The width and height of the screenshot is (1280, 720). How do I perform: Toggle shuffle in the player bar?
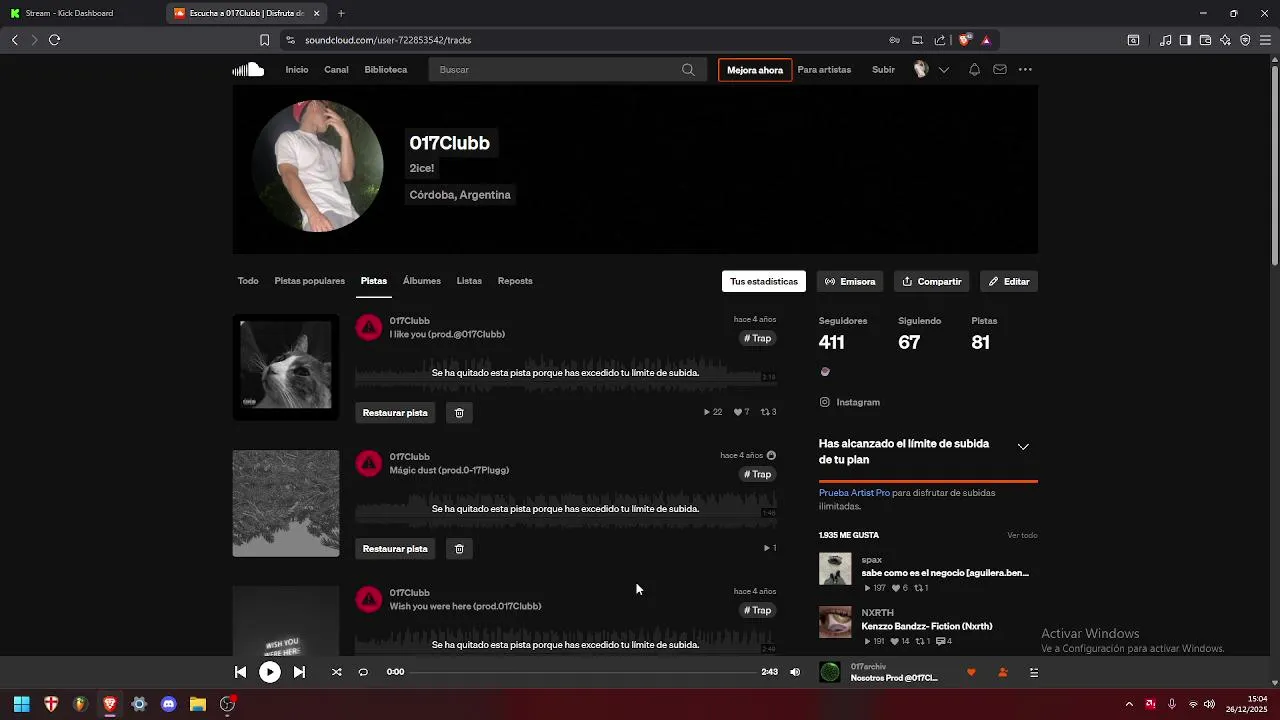tap(337, 672)
